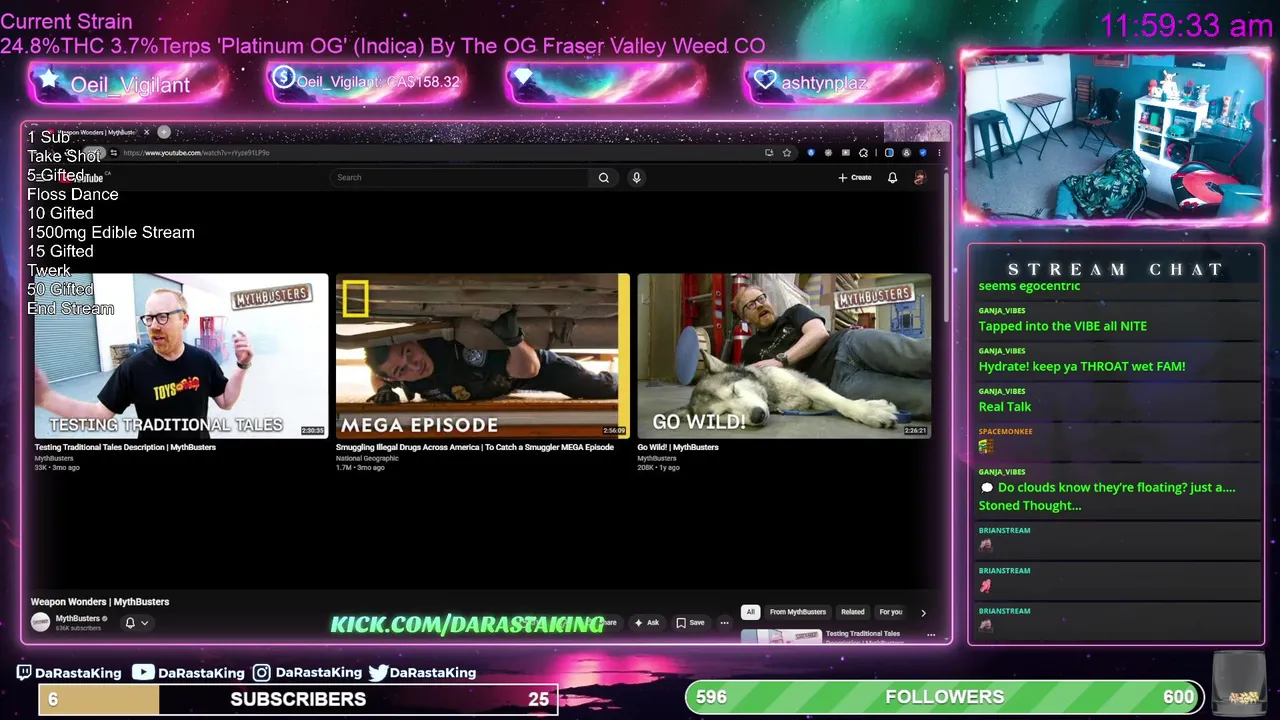Click chat message 'Real Talk'
The width and height of the screenshot is (1280, 720).
coord(1004,406)
